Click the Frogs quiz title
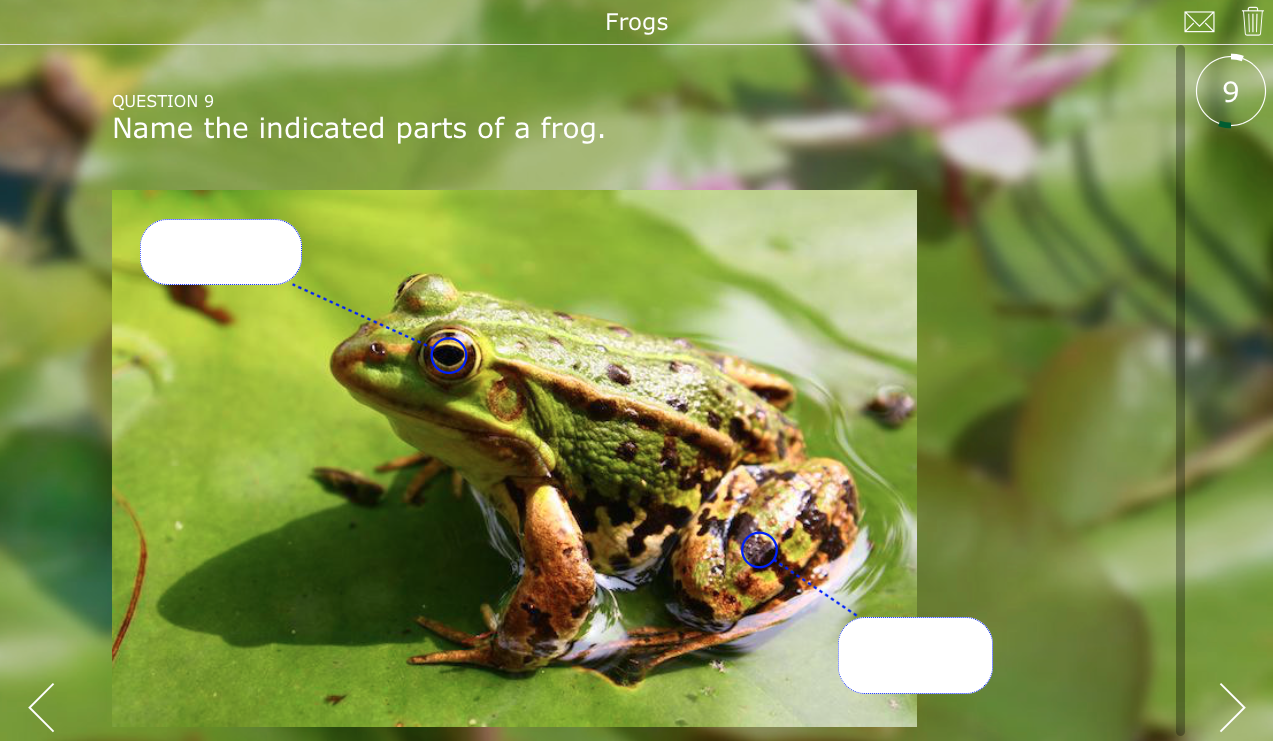1273x741 pixels. (x=636, y=22)
